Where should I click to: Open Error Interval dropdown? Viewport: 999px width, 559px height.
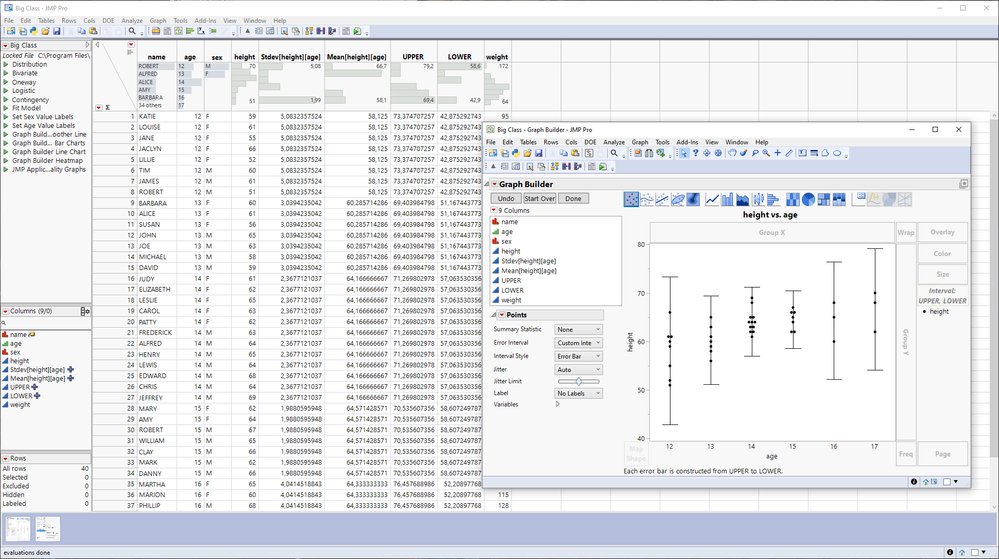579,343
